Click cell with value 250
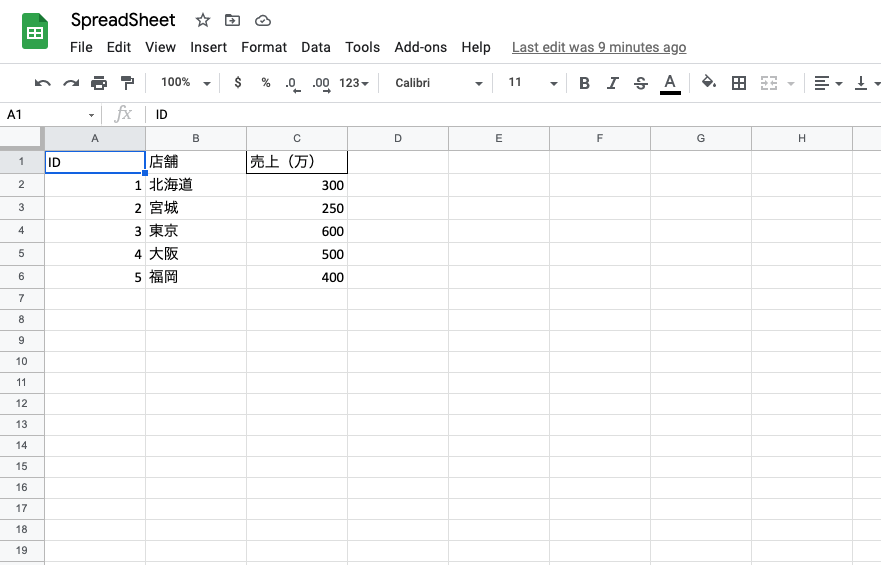The height and width of the screenshot is (565, 881). [x=297, y=208]
